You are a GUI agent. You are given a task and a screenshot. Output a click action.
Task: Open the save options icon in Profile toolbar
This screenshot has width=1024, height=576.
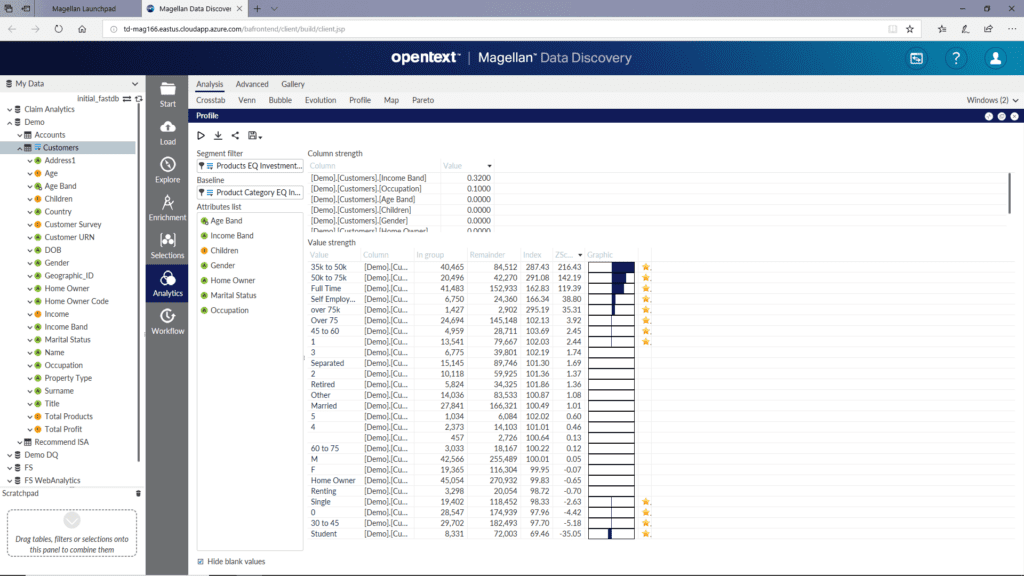[x=255, y=136]
